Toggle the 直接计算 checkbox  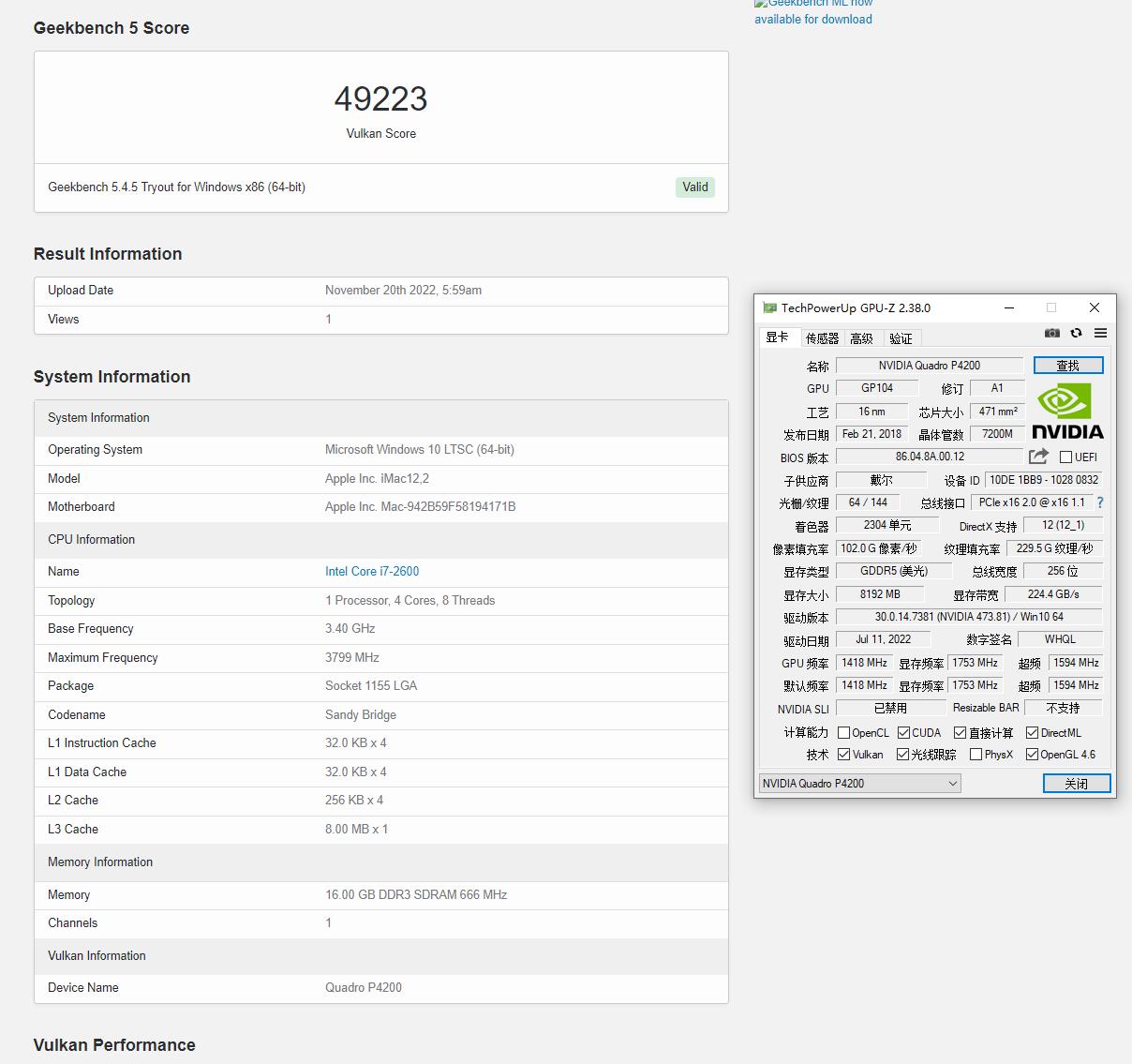(960, 733)
